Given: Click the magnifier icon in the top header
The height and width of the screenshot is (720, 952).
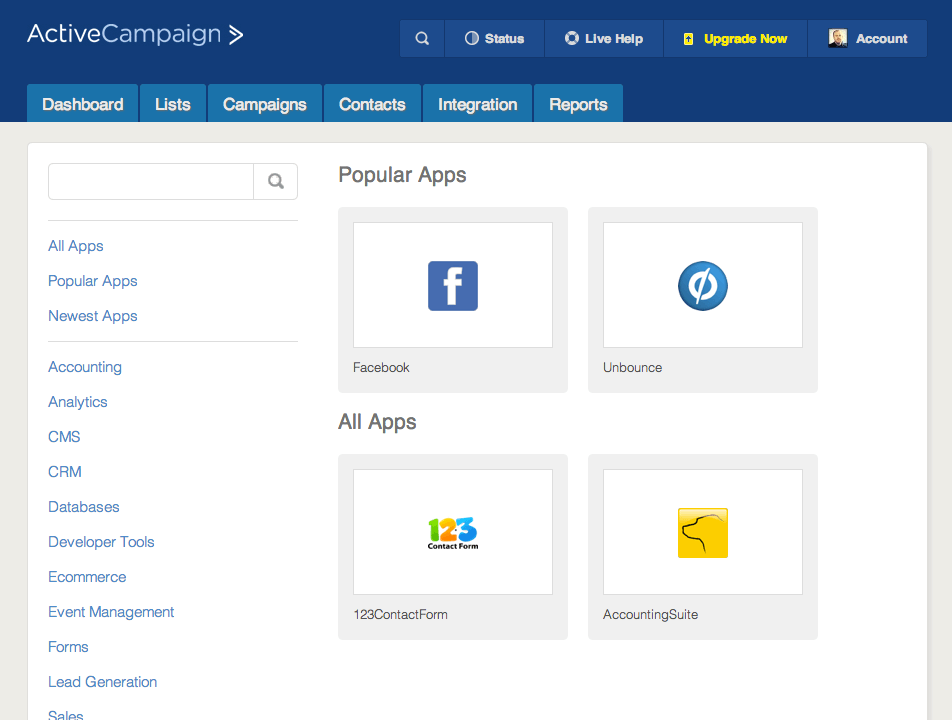Looking at the screenshot, I should 422,39.
